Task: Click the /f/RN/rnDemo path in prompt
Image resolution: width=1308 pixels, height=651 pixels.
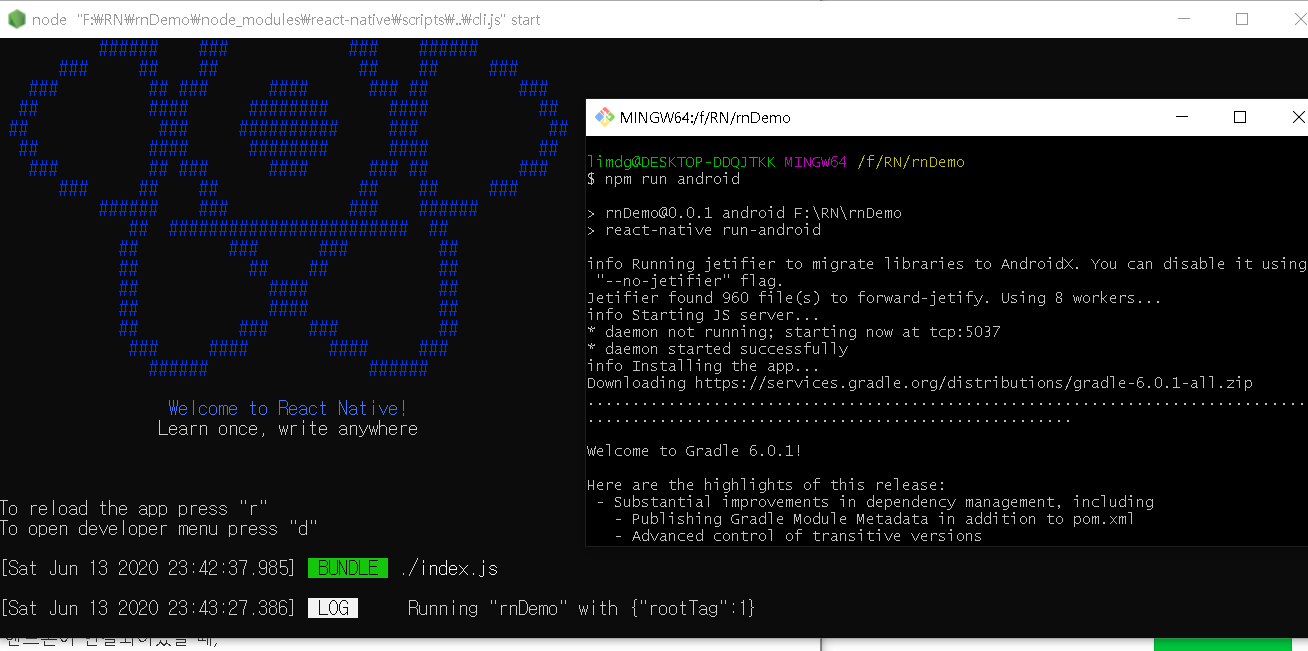Action: tap(911, 162)
